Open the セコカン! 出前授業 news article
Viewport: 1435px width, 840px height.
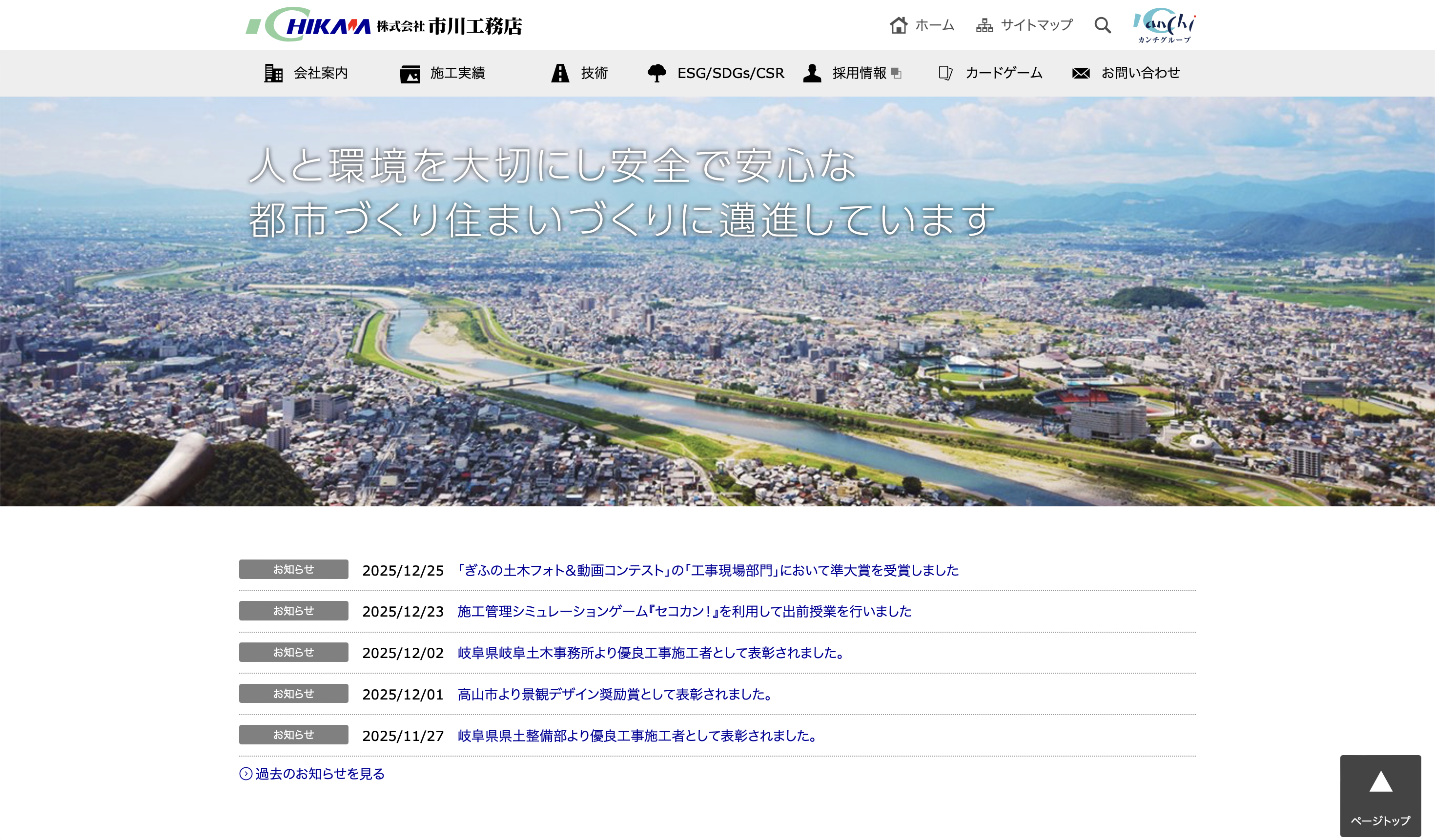(684, 611)
